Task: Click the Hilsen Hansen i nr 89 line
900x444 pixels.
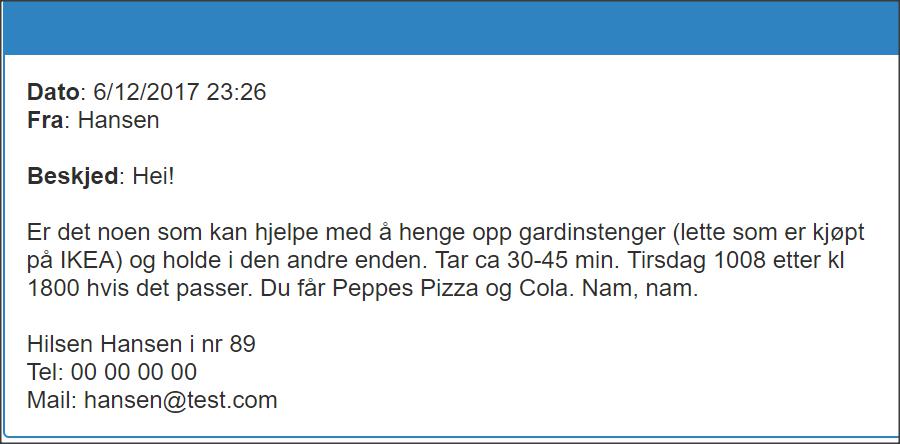Action: 141,345
